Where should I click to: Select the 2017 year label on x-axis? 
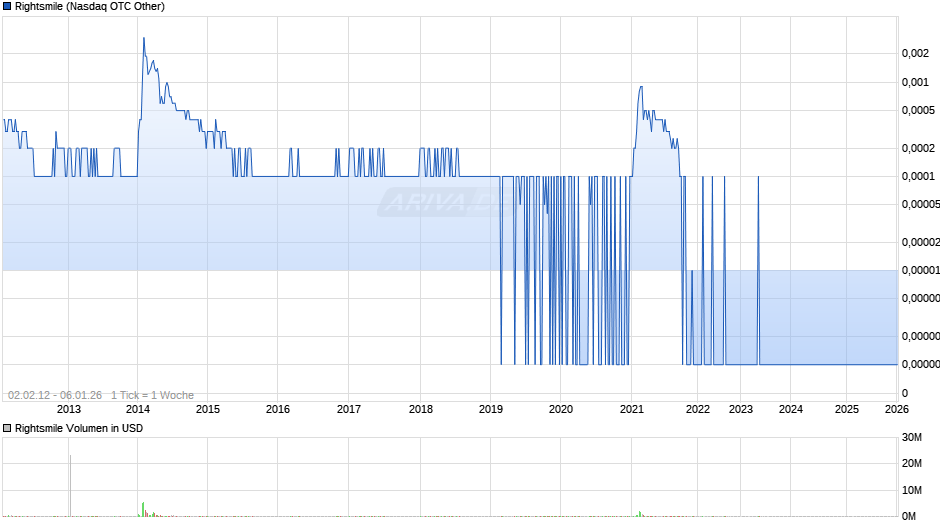(x=349, y=409)
